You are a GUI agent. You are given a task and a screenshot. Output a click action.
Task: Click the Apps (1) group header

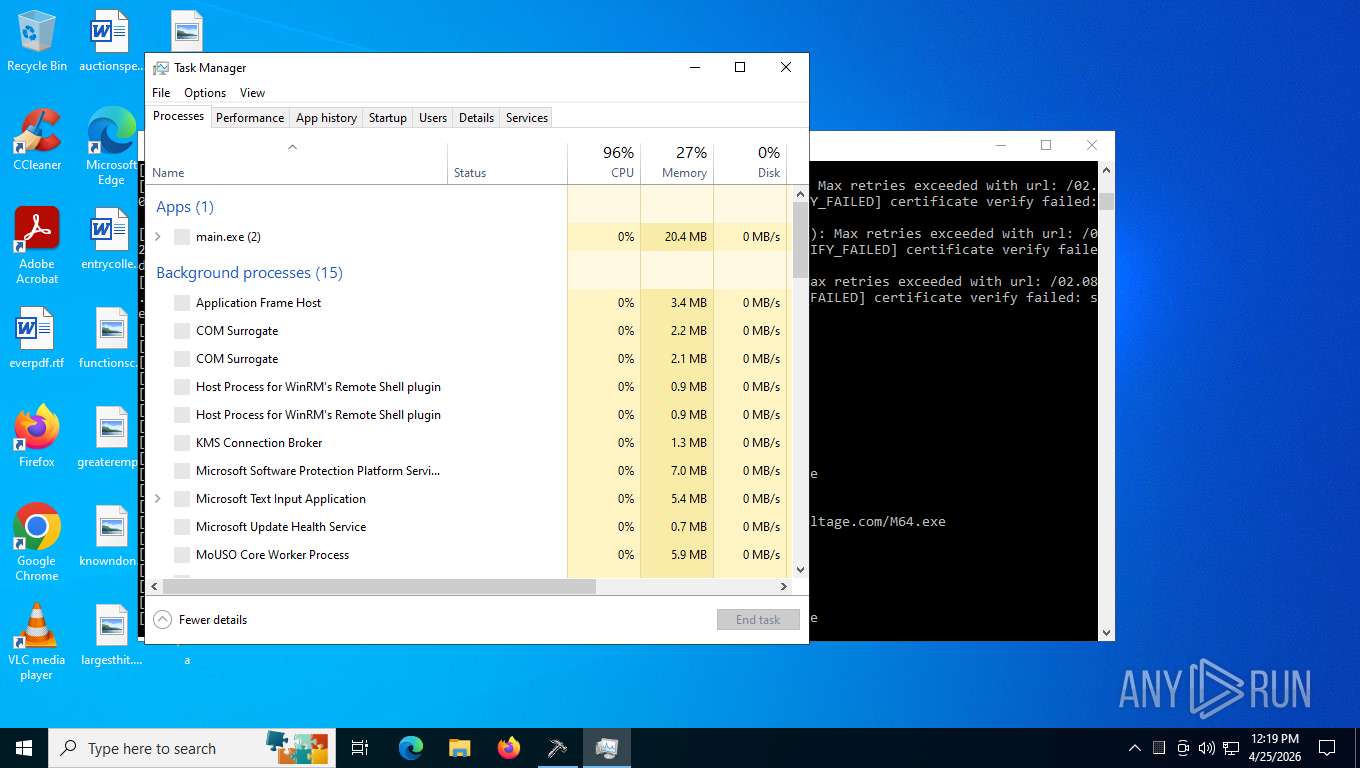click(x=185, y=207)
